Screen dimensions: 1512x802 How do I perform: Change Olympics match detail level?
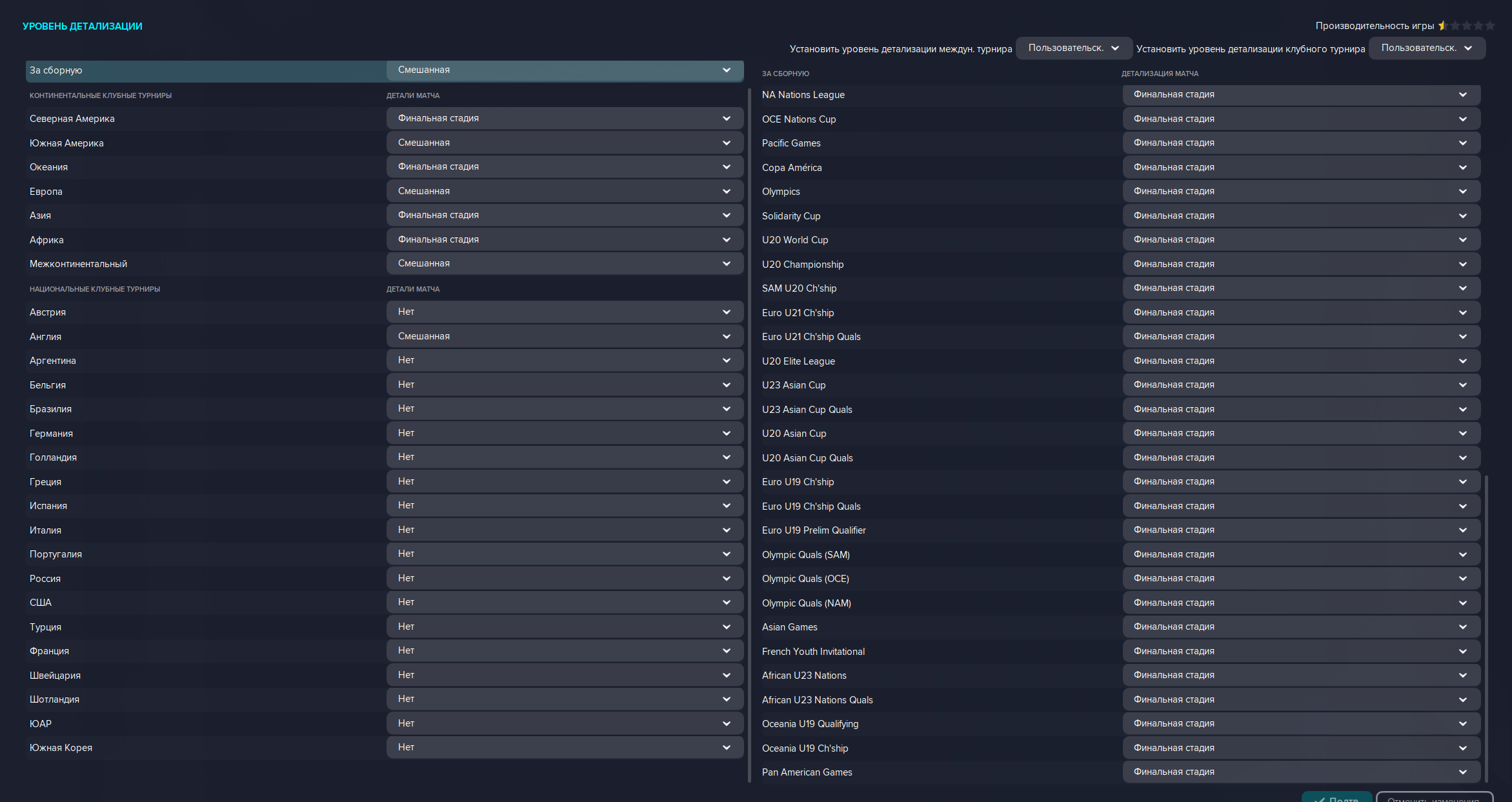(x=1300, y=192)
